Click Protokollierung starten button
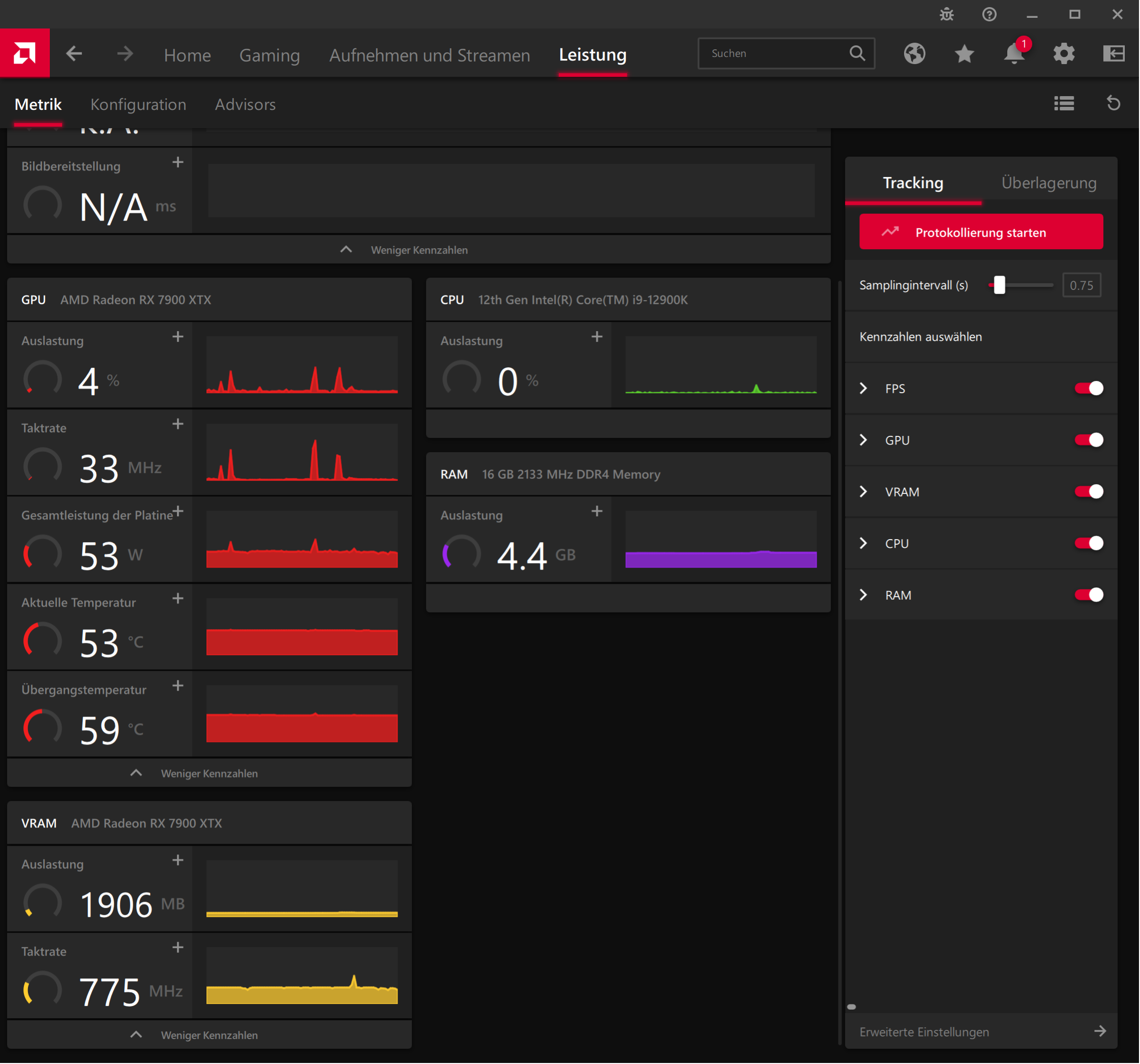The width and height of the screenshot is (1140, 1064). 980,232
